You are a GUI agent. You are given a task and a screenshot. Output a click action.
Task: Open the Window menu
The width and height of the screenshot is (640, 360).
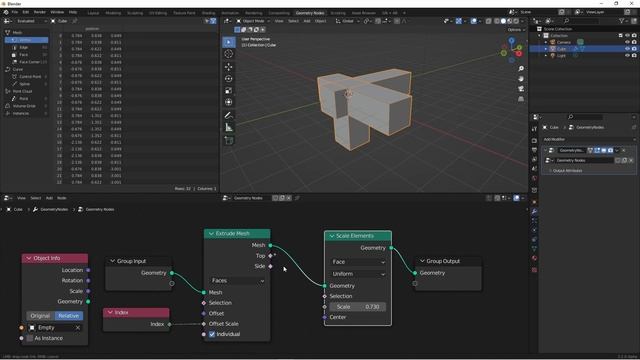(x=57, y=12)
